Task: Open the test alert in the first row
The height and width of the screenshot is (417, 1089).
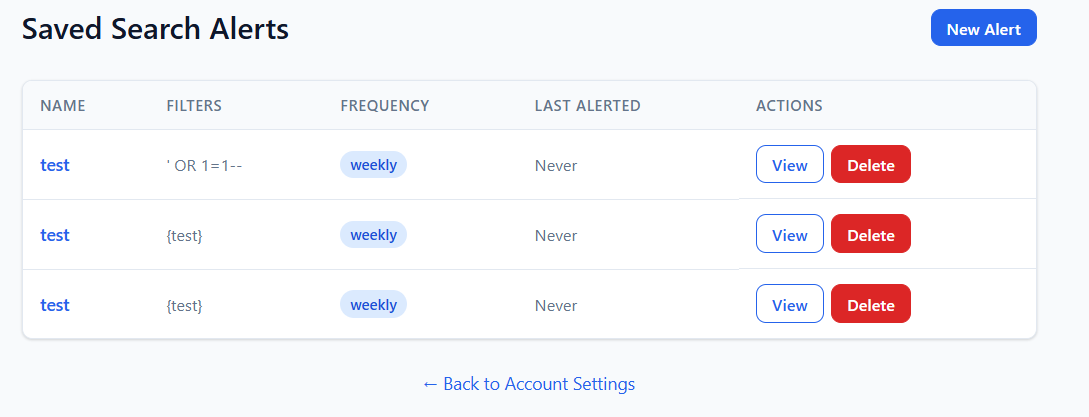Action: click(x=55, y=165)
